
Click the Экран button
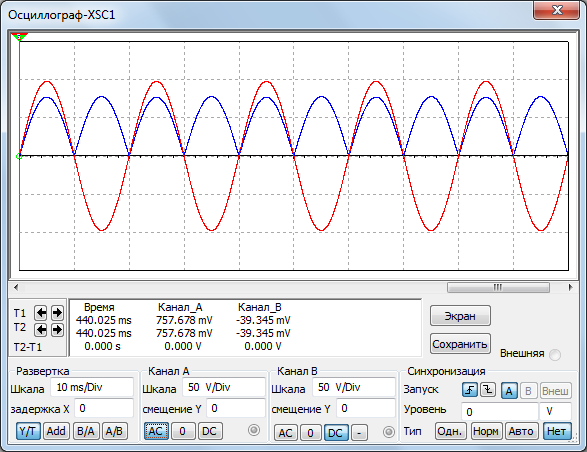pos(460,316)
